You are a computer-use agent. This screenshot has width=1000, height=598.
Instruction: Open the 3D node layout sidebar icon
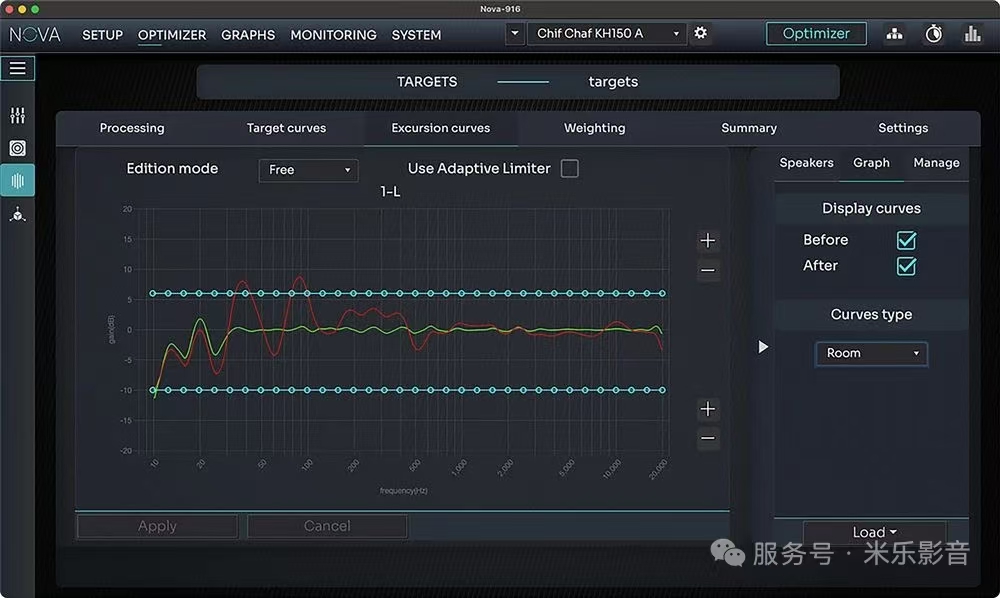pos(17,214)
